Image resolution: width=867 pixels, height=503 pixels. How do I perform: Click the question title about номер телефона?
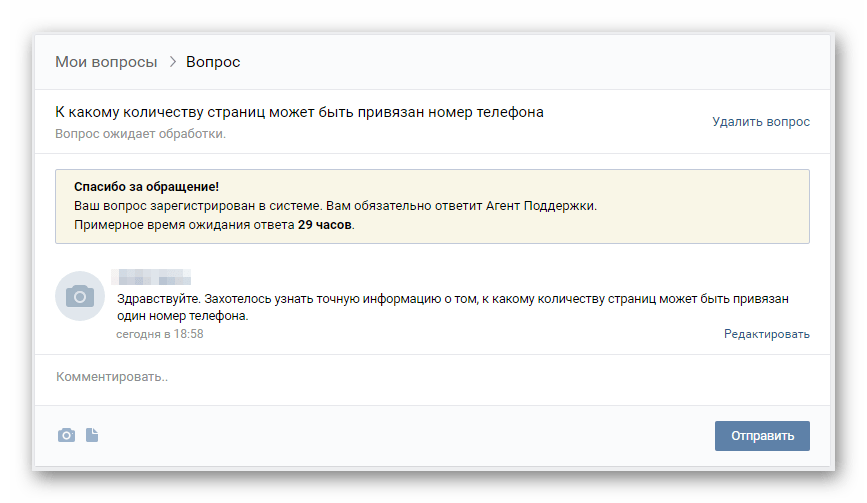(x=300, y=112)
